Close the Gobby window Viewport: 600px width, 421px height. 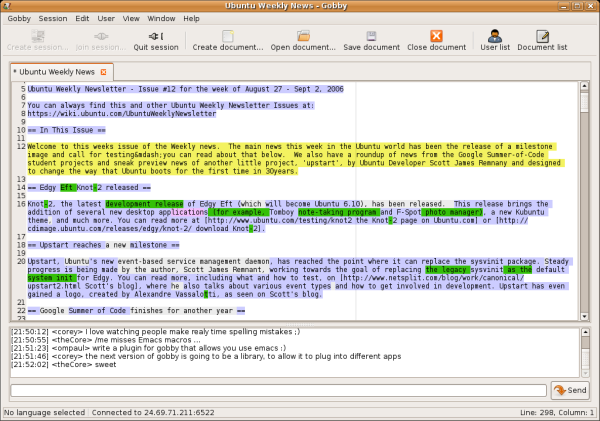(x=591, y=6)
